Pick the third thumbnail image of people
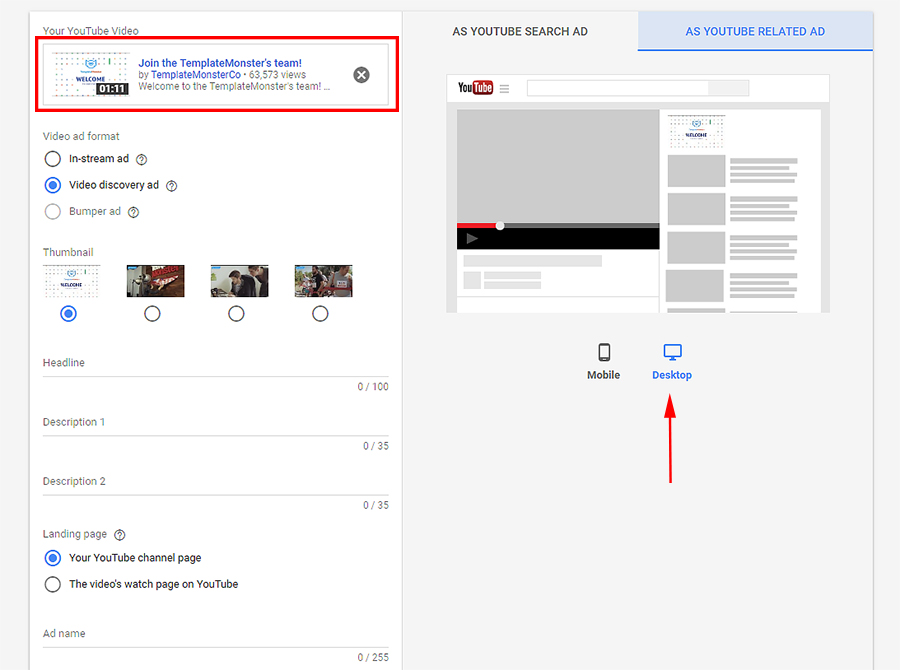The width and height of the screenshot is (900, 670). click(x=239, y=281)
